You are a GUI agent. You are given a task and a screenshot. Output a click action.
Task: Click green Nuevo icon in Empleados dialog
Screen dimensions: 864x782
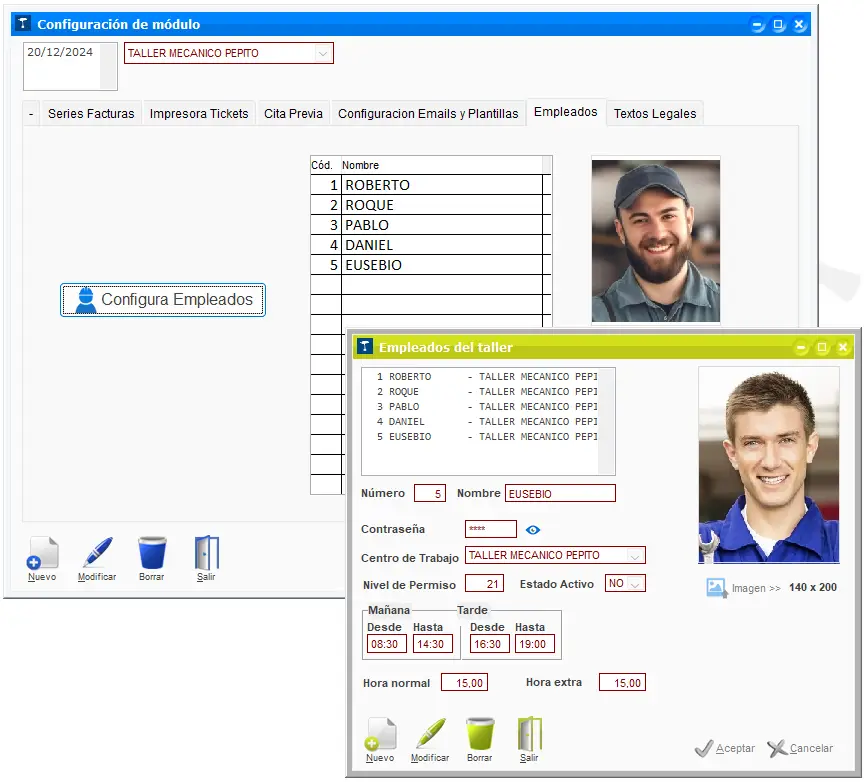380,735
